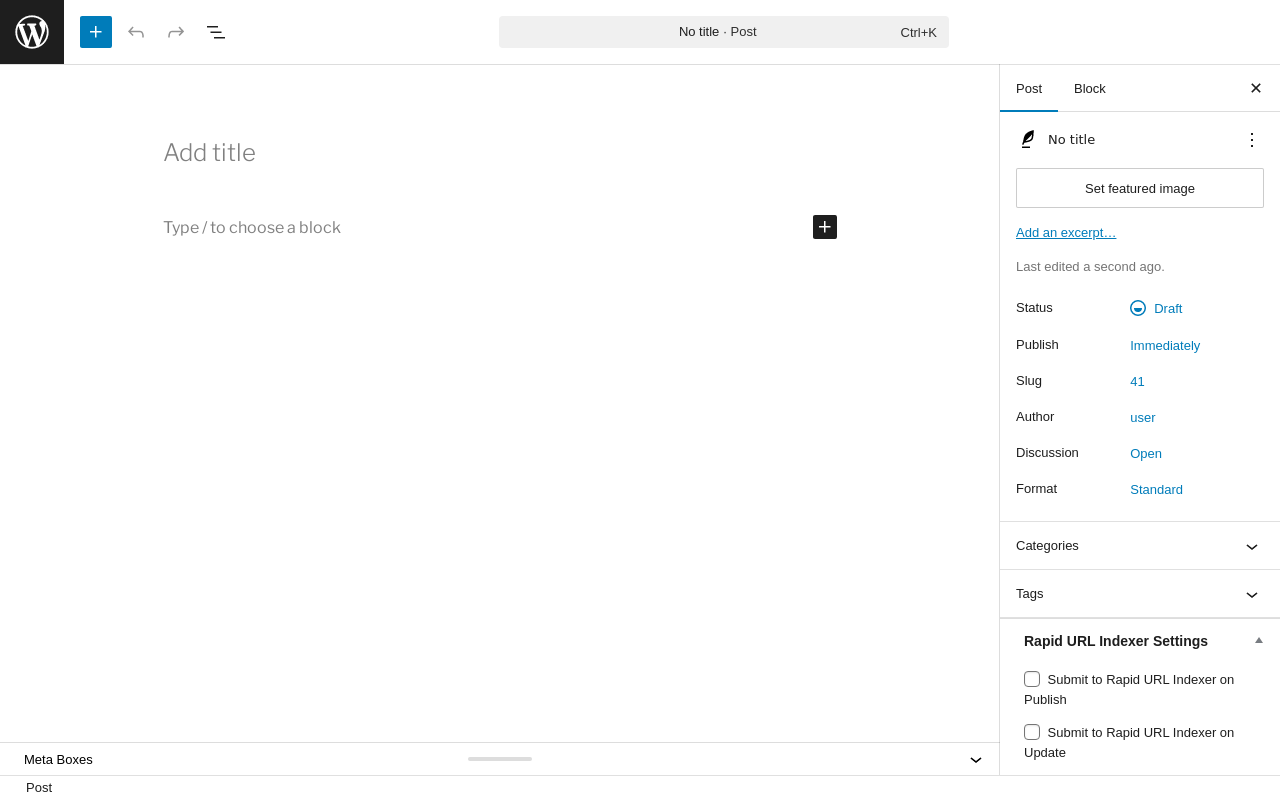Switch to the Block tab
This screenshot has height=800, width=1280.
coord(1090,88)
